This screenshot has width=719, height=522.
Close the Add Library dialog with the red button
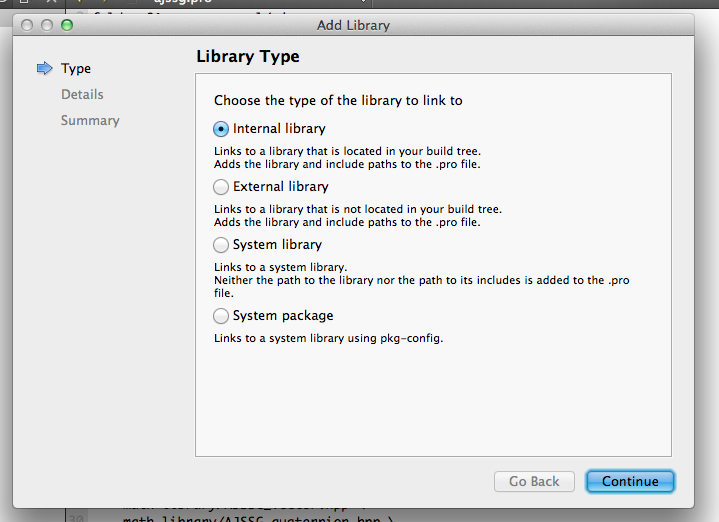pyautogui.click(x=27, y=24)
